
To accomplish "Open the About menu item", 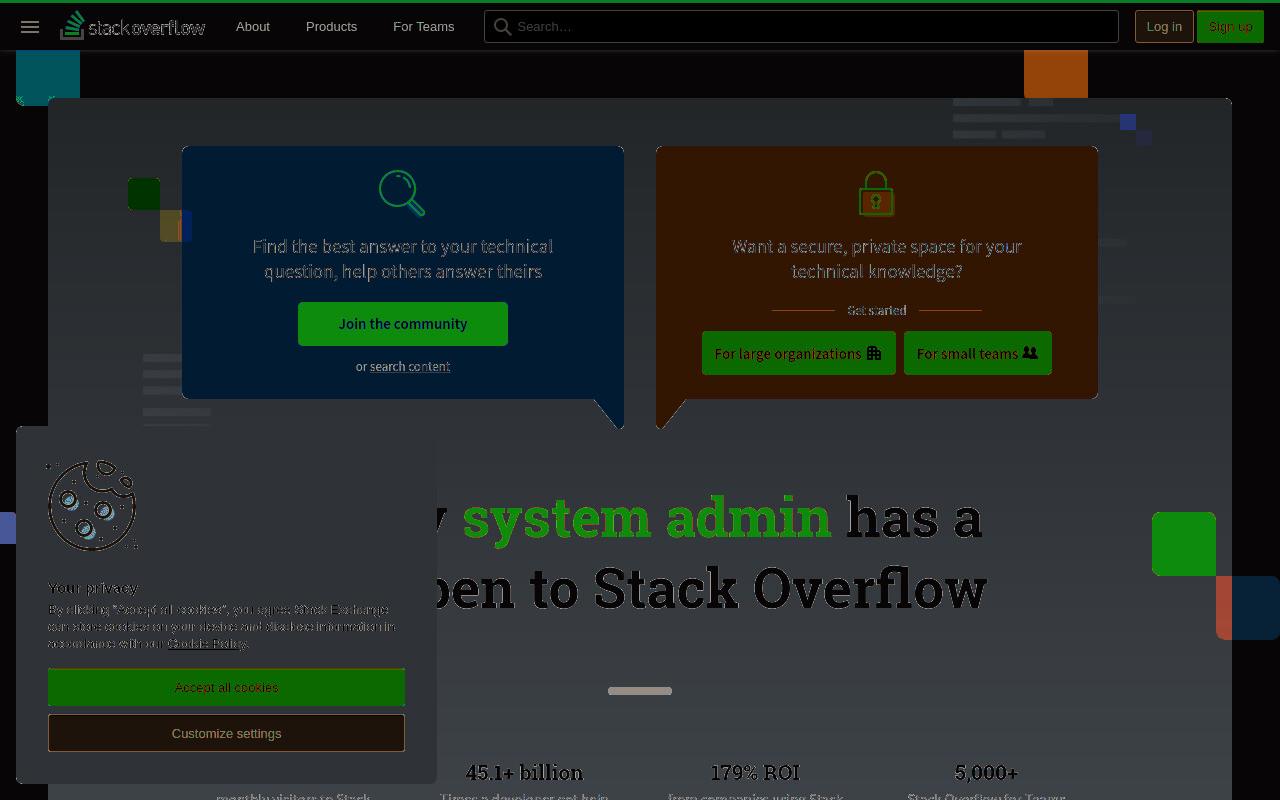I will tap(253, 27).
